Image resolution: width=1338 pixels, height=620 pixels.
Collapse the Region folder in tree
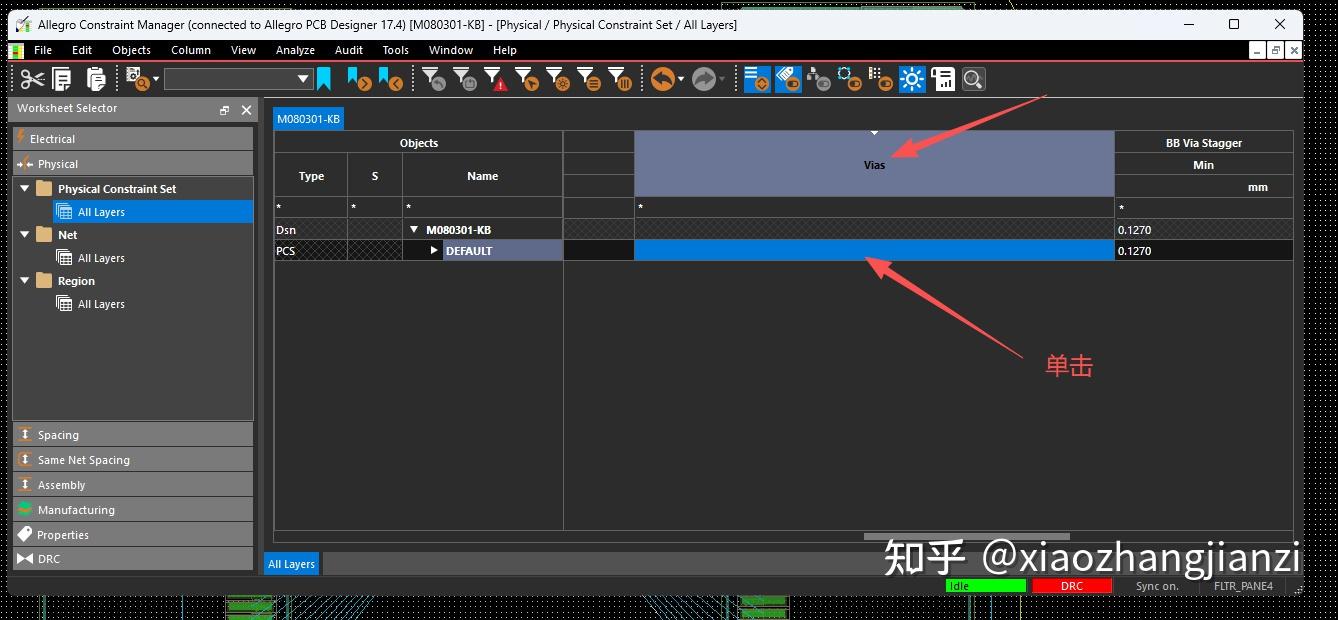pyautogui.click(x=25, y=280)
